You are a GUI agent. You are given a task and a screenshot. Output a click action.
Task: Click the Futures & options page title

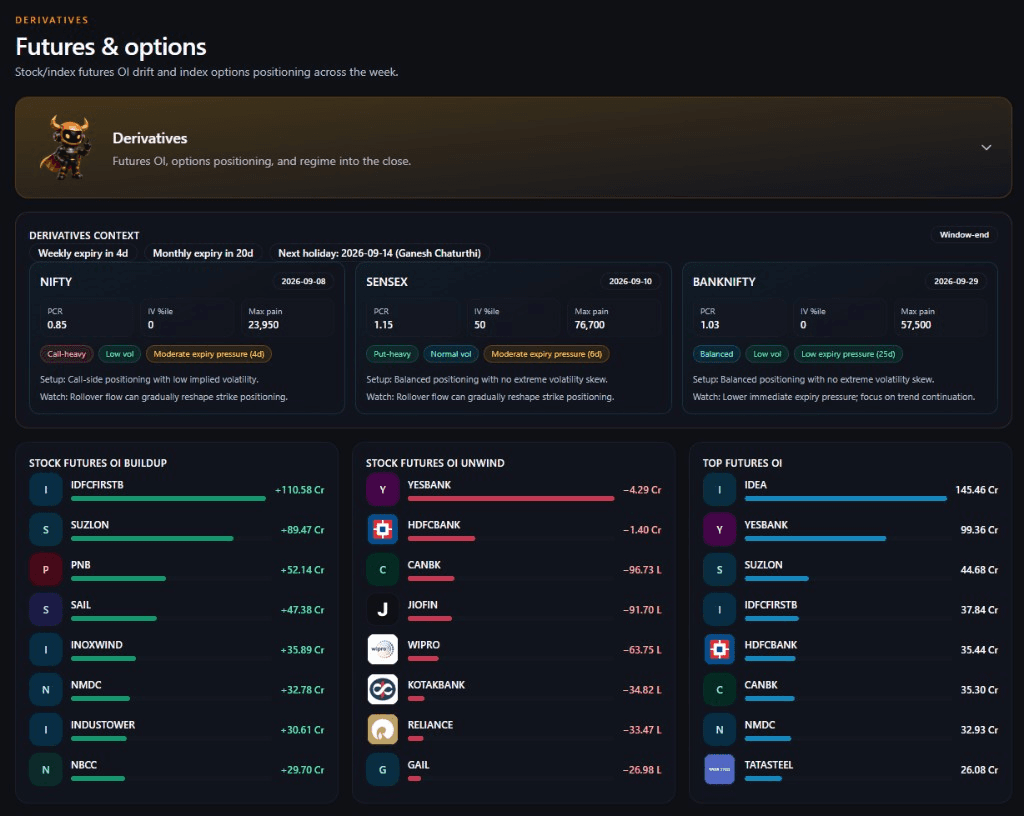pos(111,47)
